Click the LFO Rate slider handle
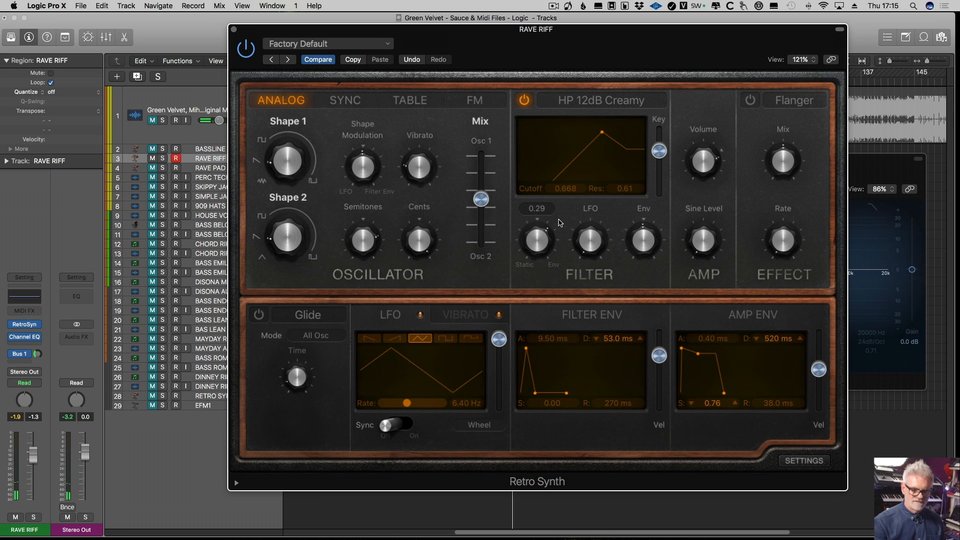 [407, 403]
